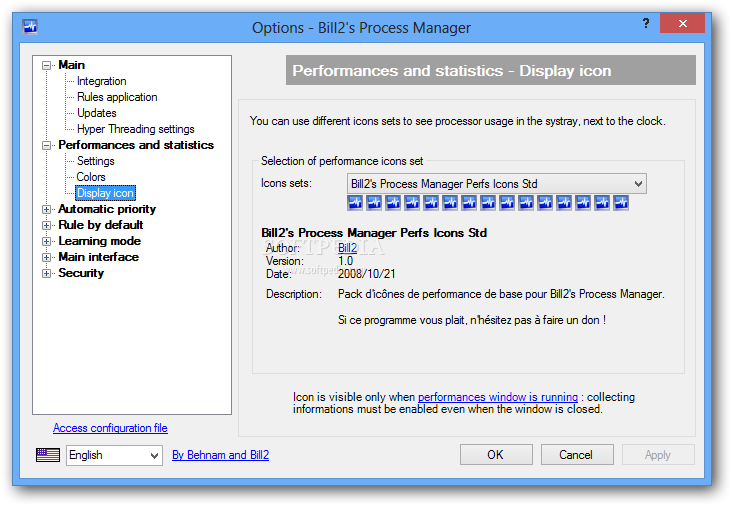Follow performances window is running link
The image size is (732, 506).
coord(498,397)
